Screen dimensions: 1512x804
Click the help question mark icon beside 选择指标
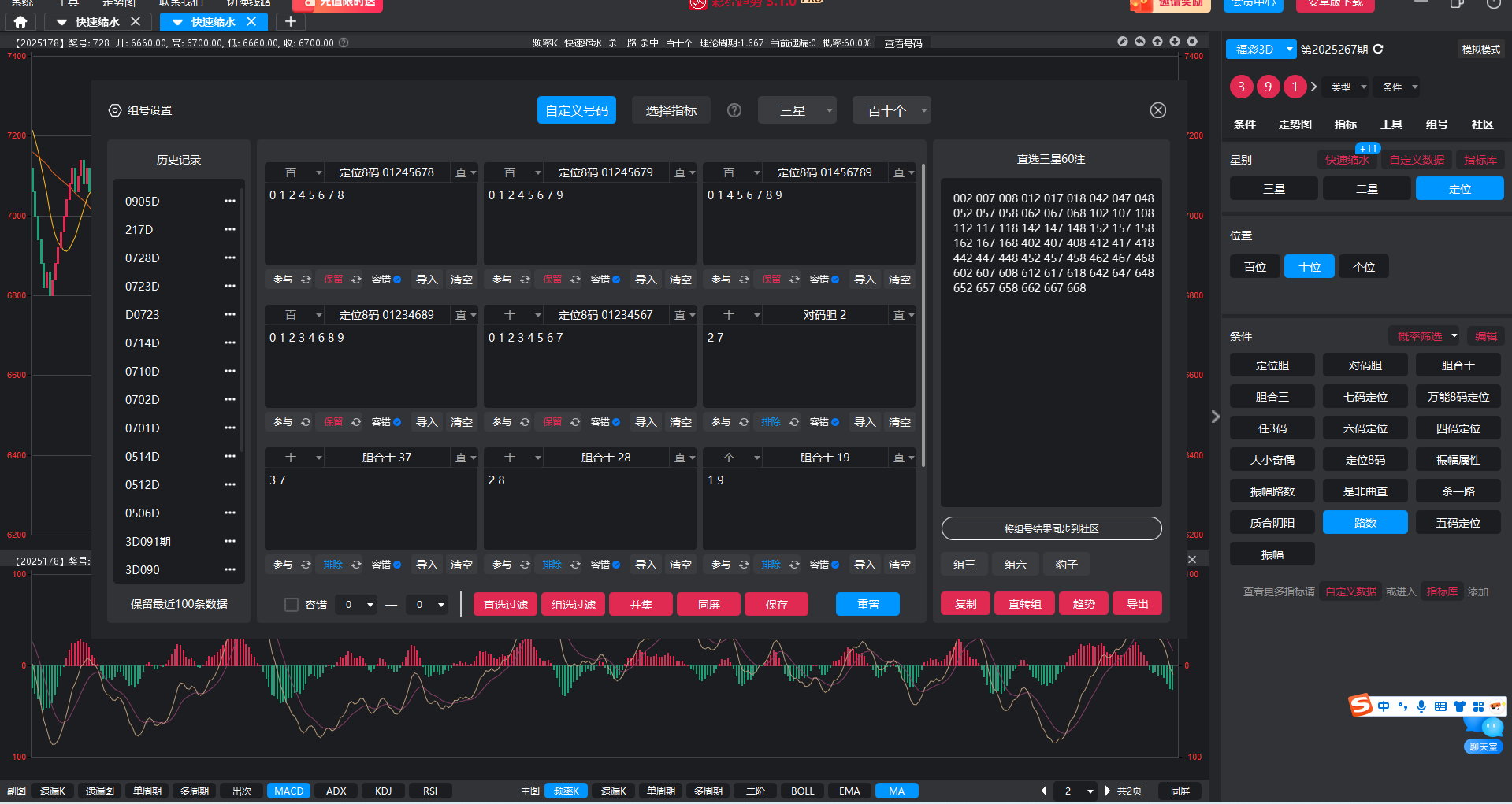[734, 110]
